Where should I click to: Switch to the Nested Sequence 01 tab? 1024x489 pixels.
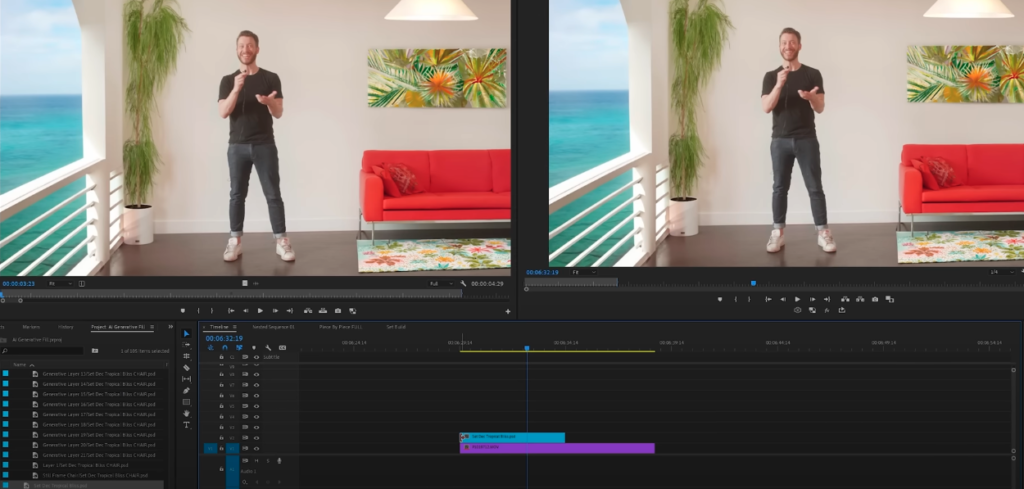[x=275, y=326]
